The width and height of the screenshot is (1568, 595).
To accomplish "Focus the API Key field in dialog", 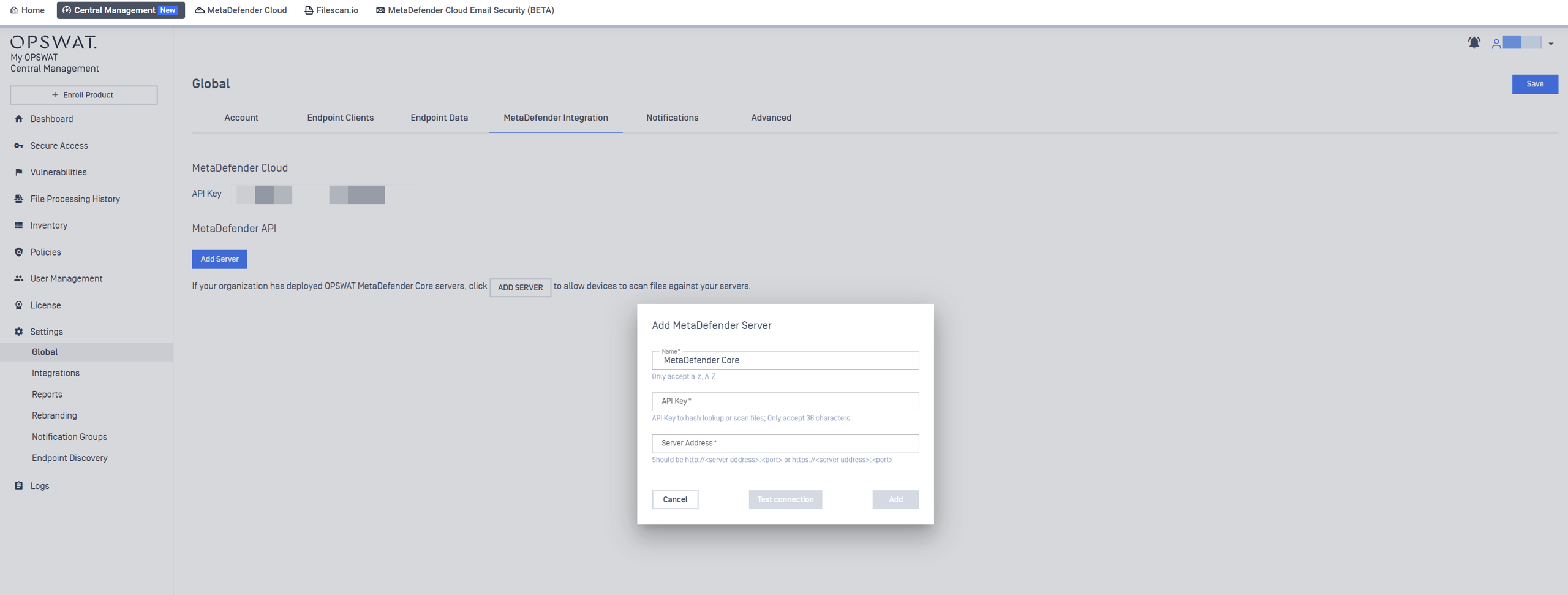I will 785,401.
